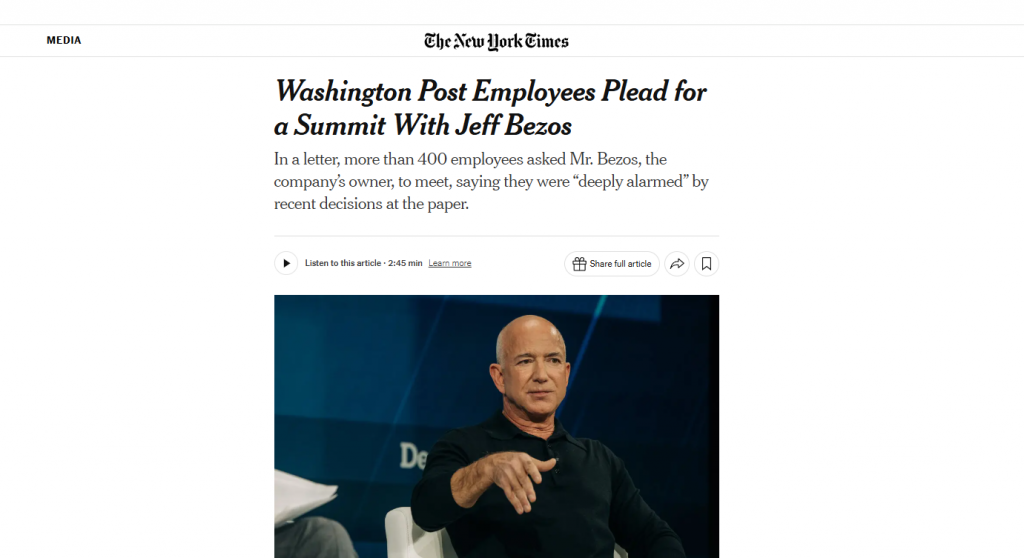Click the Learn more link
The width and height of the screenshot is (1024, 558).
pyautogui.click(x=449, y=264)
